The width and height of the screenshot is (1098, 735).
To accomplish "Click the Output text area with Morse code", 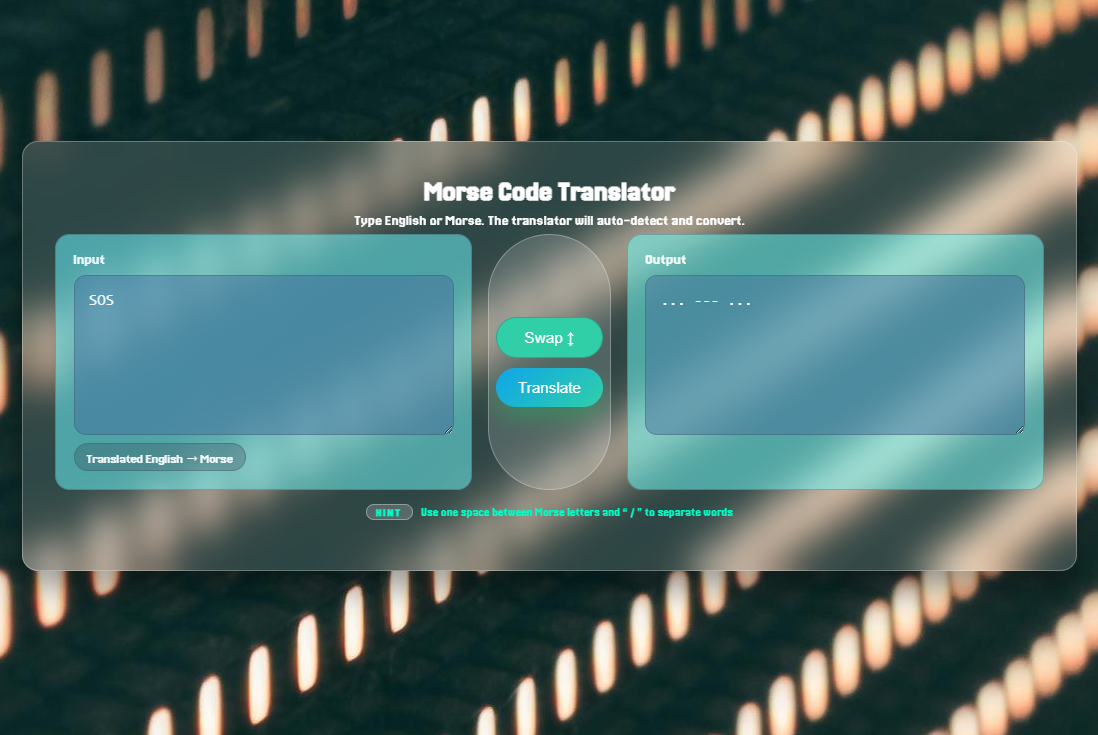I will click(835, 355).
